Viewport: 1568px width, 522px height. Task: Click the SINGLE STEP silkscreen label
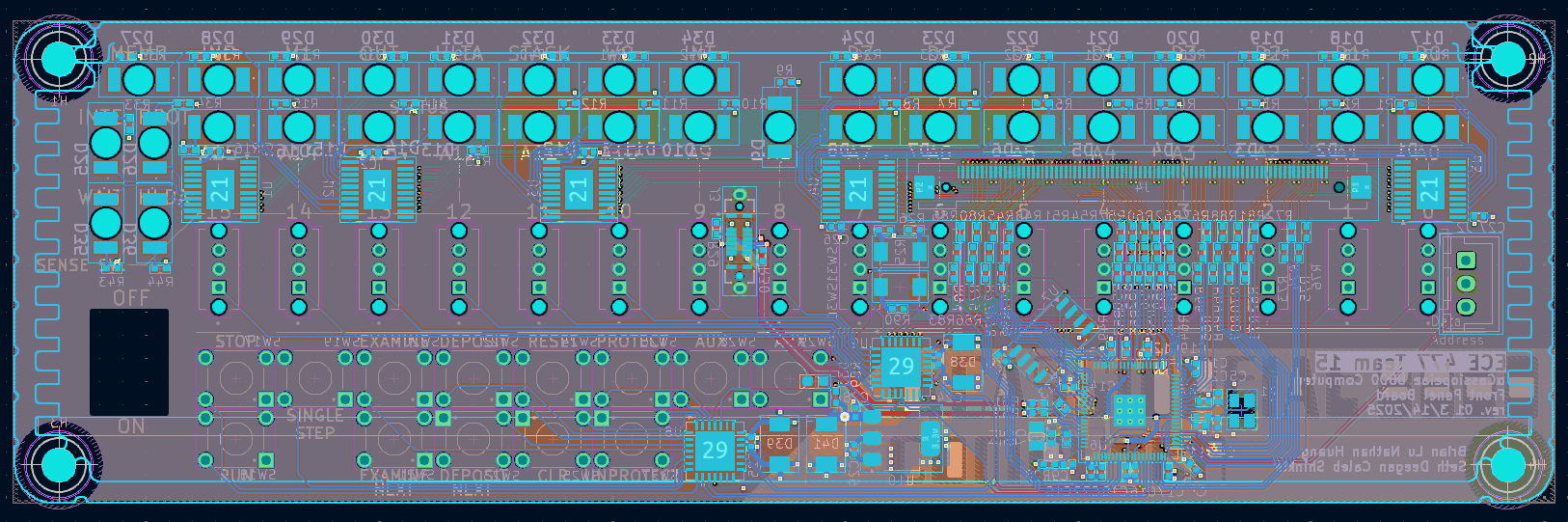(x=315, y=423)
